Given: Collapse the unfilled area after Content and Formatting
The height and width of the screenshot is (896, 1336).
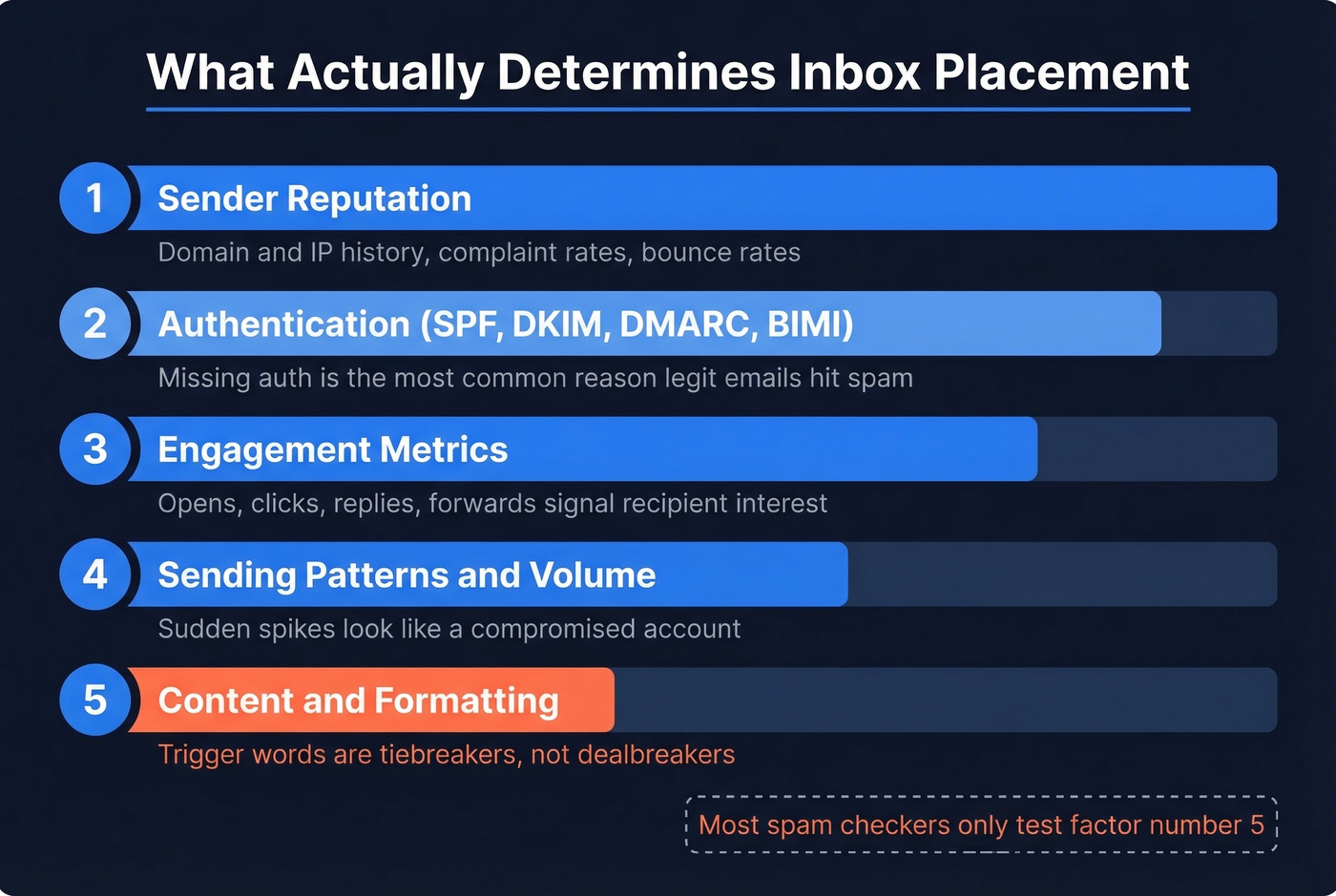Looking at the screenshot, I should point(945,699).
